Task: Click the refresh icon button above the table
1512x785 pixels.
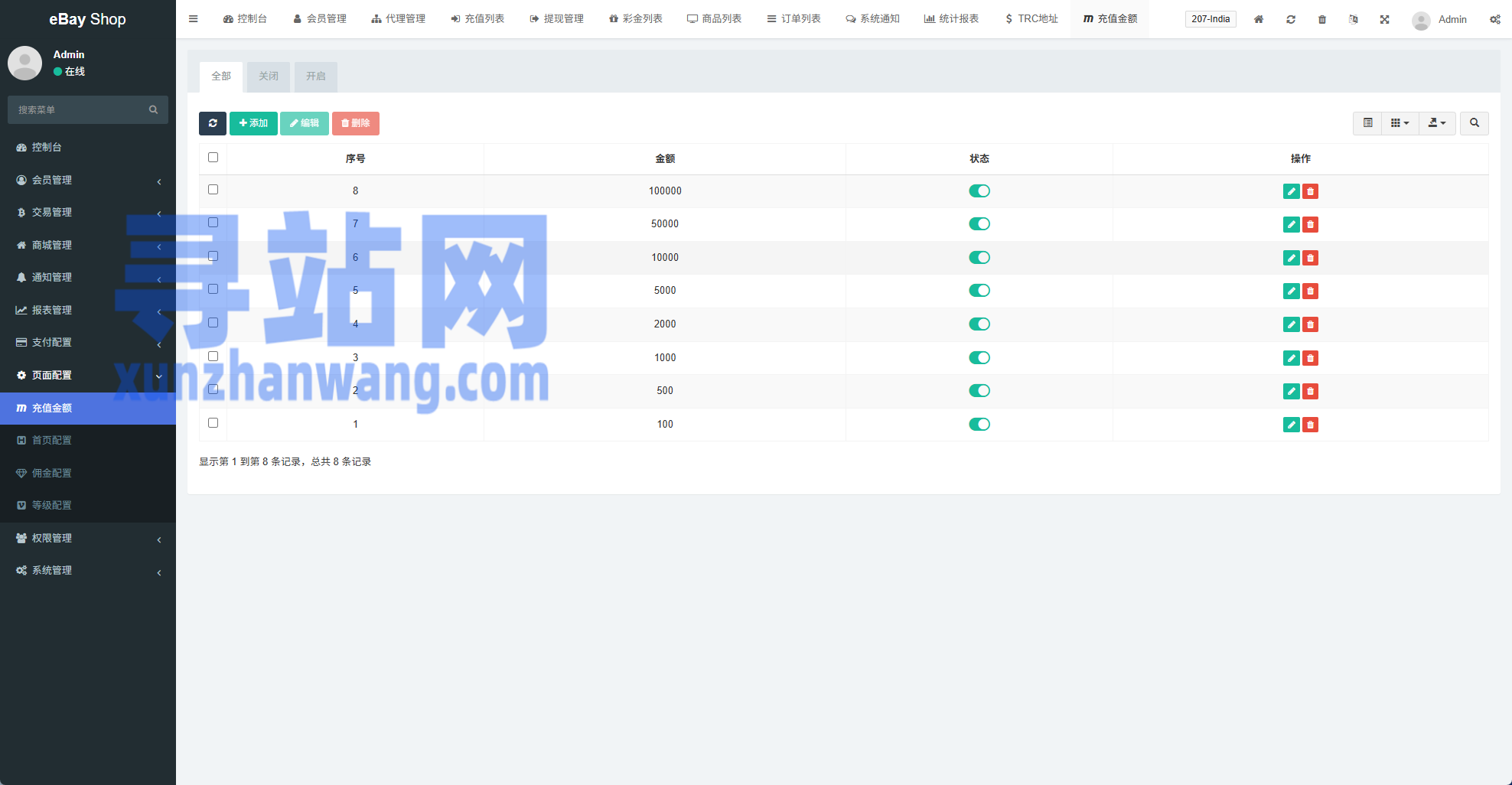Action: click(x=213, y=123)
